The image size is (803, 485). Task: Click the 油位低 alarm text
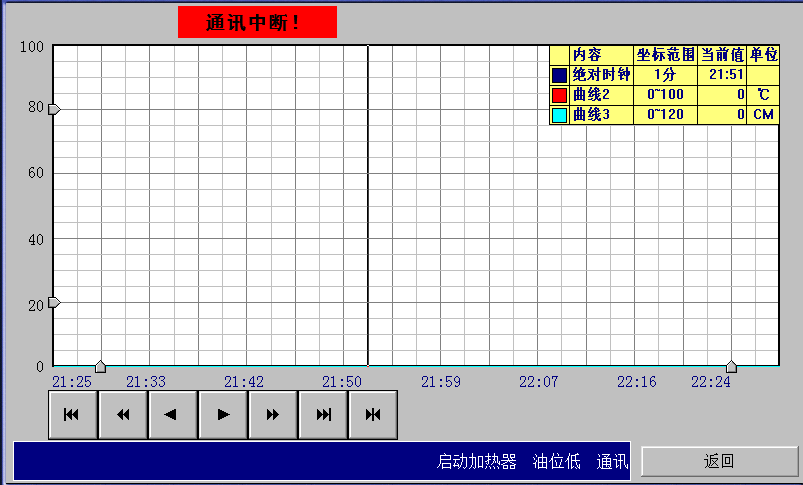point(556,461)
